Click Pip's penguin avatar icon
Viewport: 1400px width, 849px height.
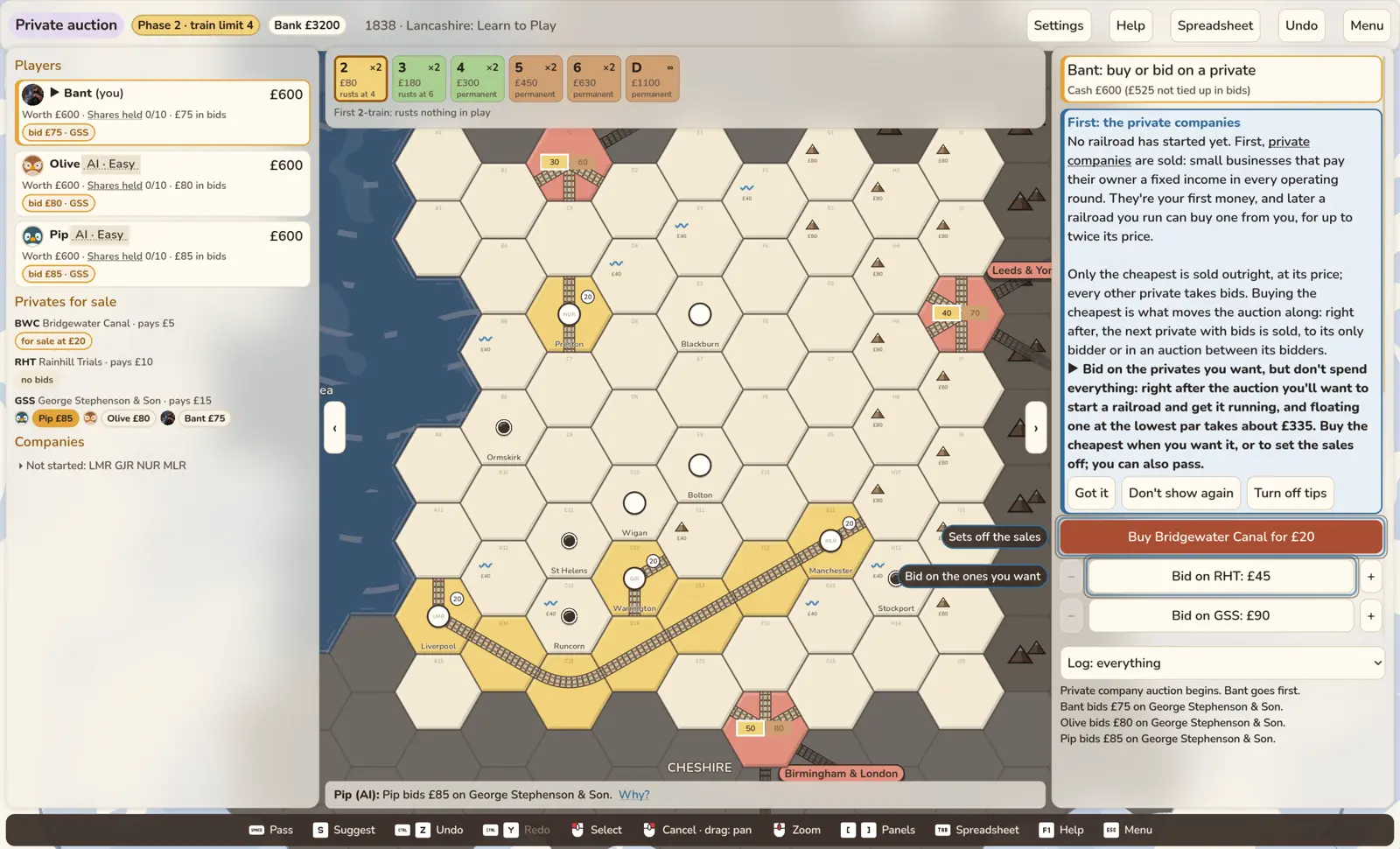(x=33, y=236)
